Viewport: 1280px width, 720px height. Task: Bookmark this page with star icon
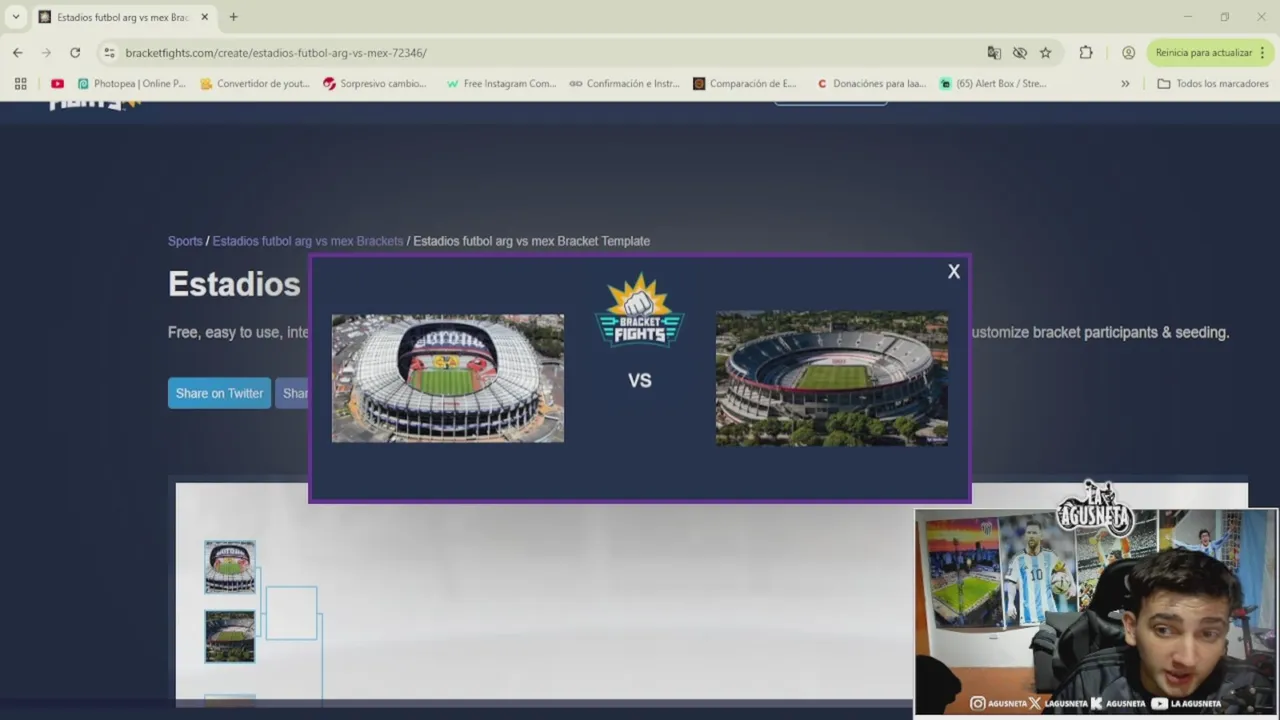click(x=1046, y=53)
